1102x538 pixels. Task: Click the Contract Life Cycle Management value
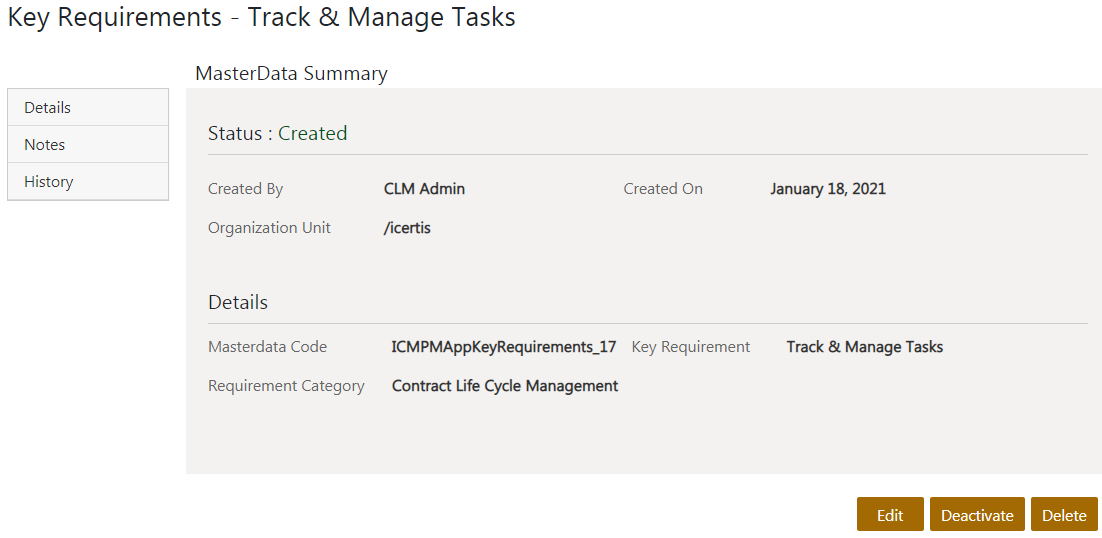504,386
